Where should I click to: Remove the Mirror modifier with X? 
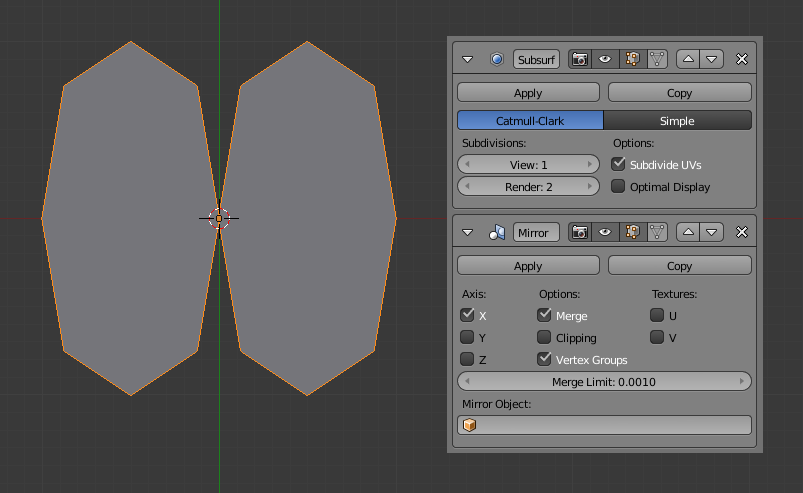pos(741,233)
